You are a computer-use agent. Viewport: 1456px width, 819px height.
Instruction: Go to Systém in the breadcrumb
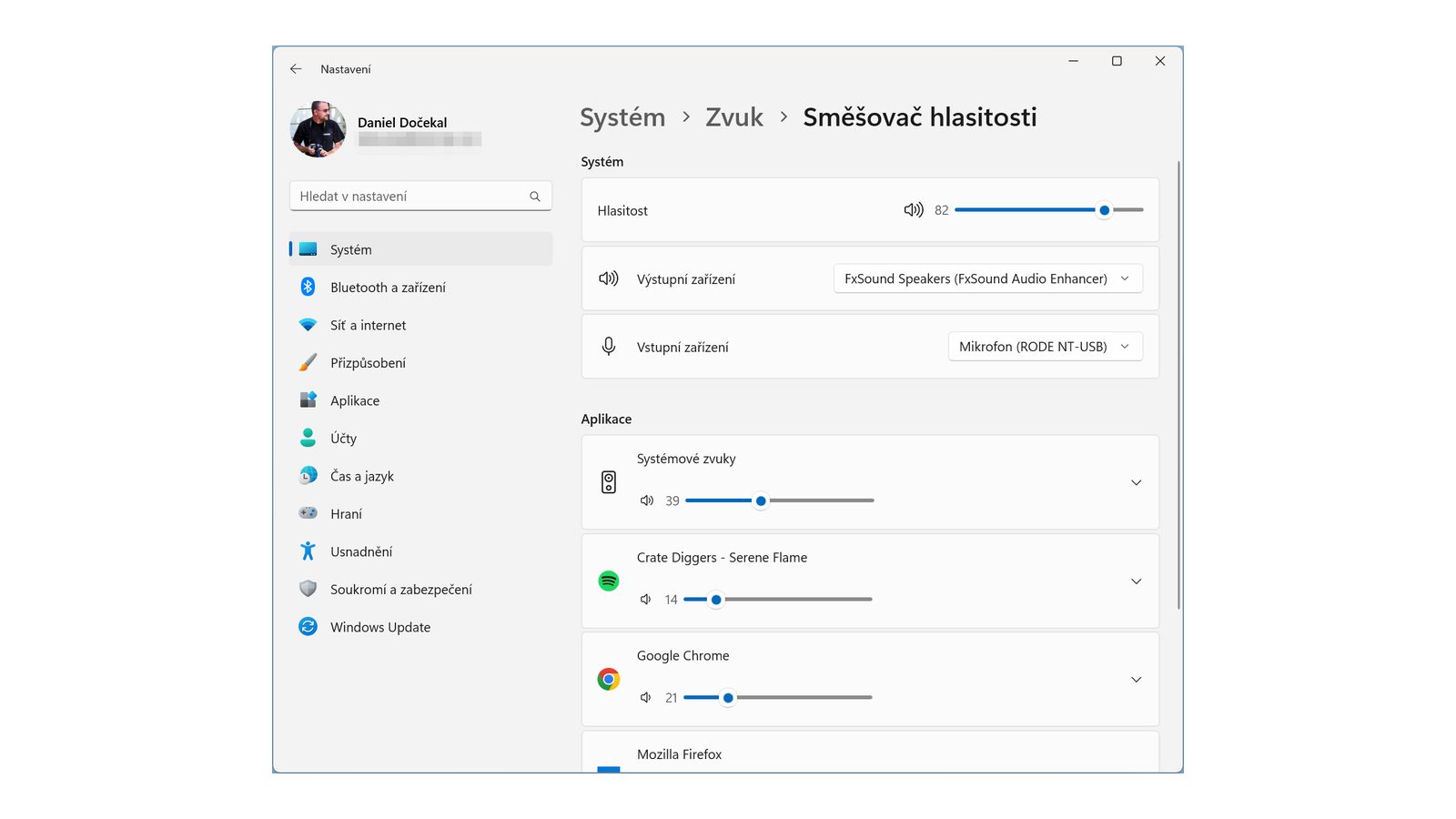click(x=622, y=117)
